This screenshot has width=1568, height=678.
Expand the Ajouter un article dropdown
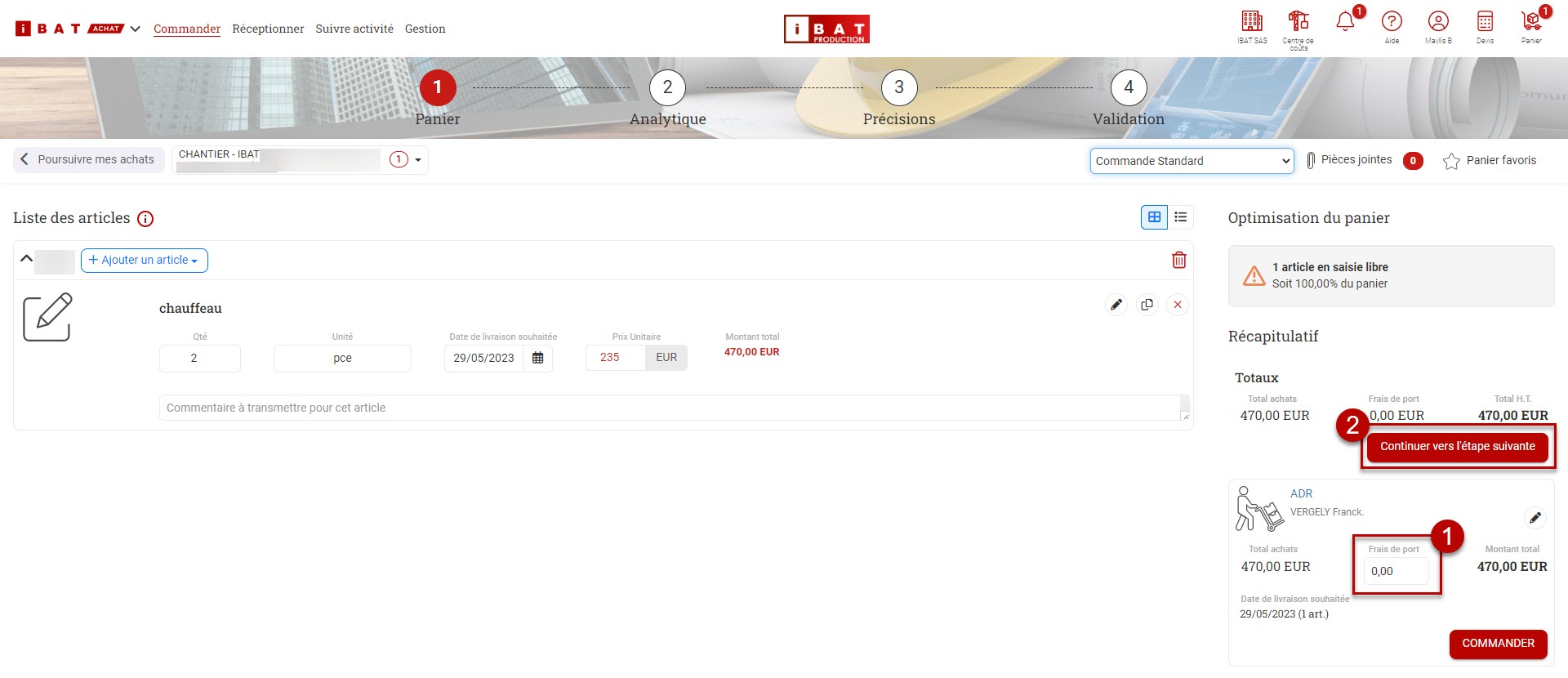tap(145, 261)
